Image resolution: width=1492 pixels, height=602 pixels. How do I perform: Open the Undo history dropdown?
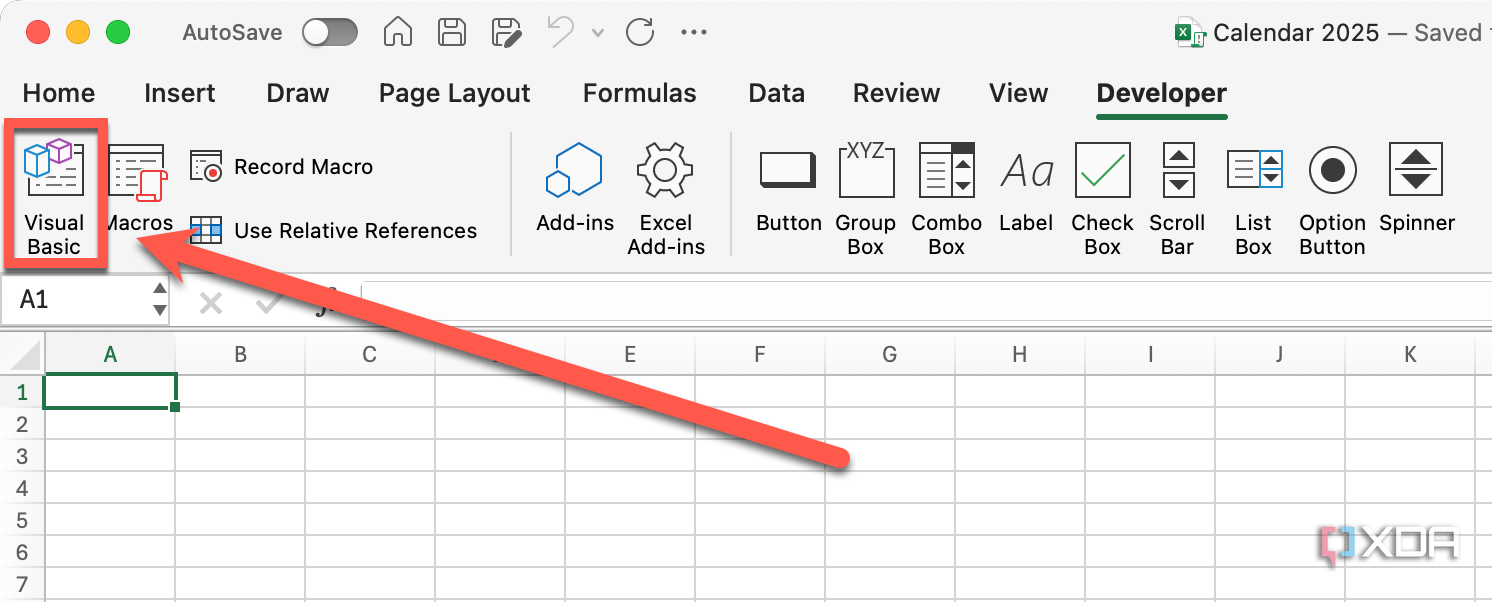(597, 32)
